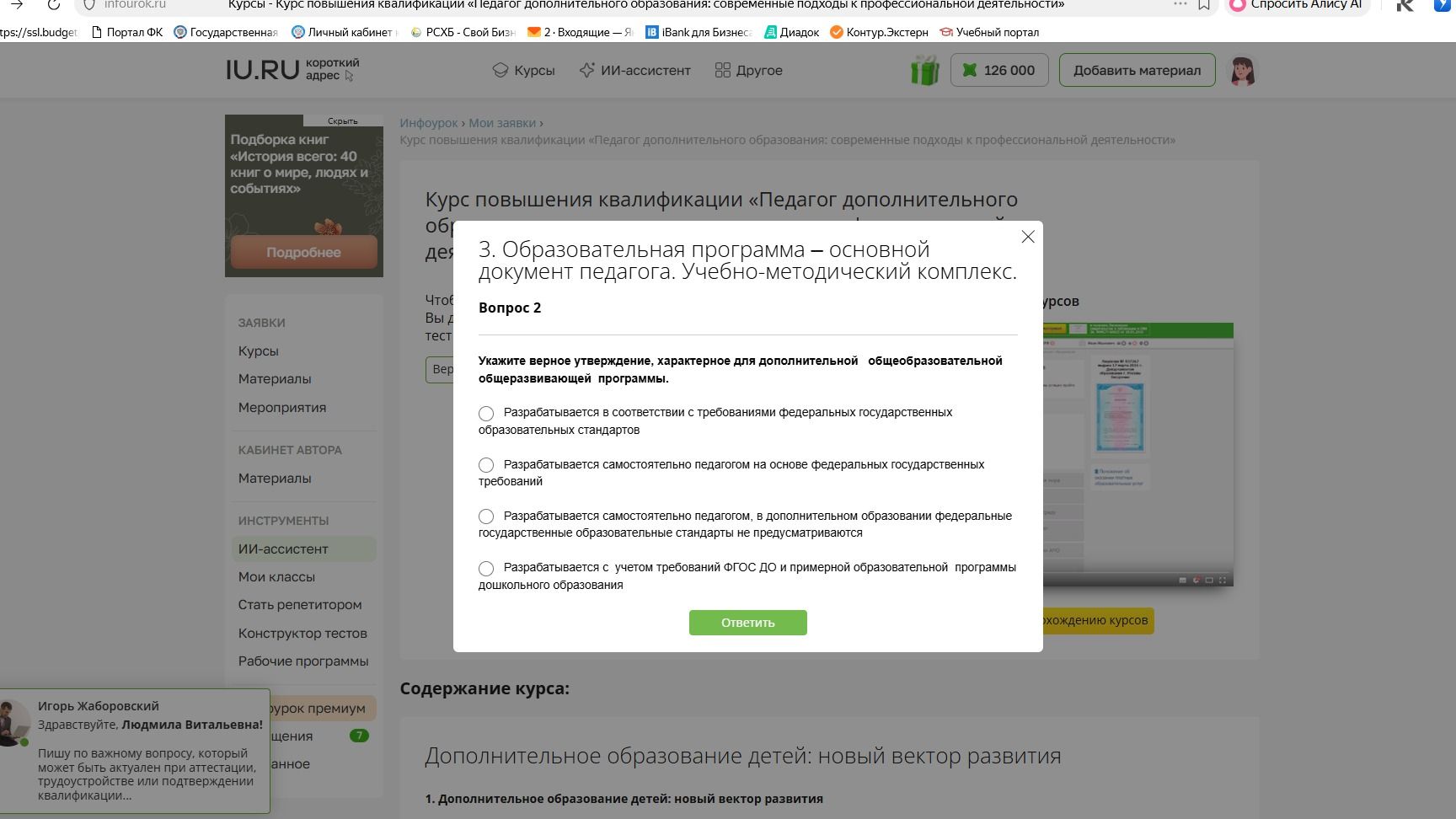The width and height of the screenshot is (1456, 819).
Task: Open Мероприятия in the sidebar
Action: (x=282, y=407)
